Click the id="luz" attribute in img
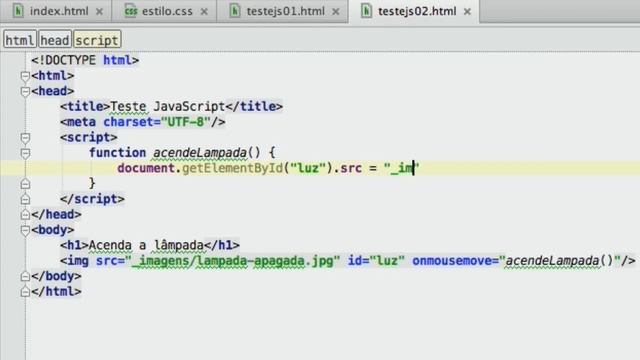Screen dimensions: 640x360 [376, 261]
